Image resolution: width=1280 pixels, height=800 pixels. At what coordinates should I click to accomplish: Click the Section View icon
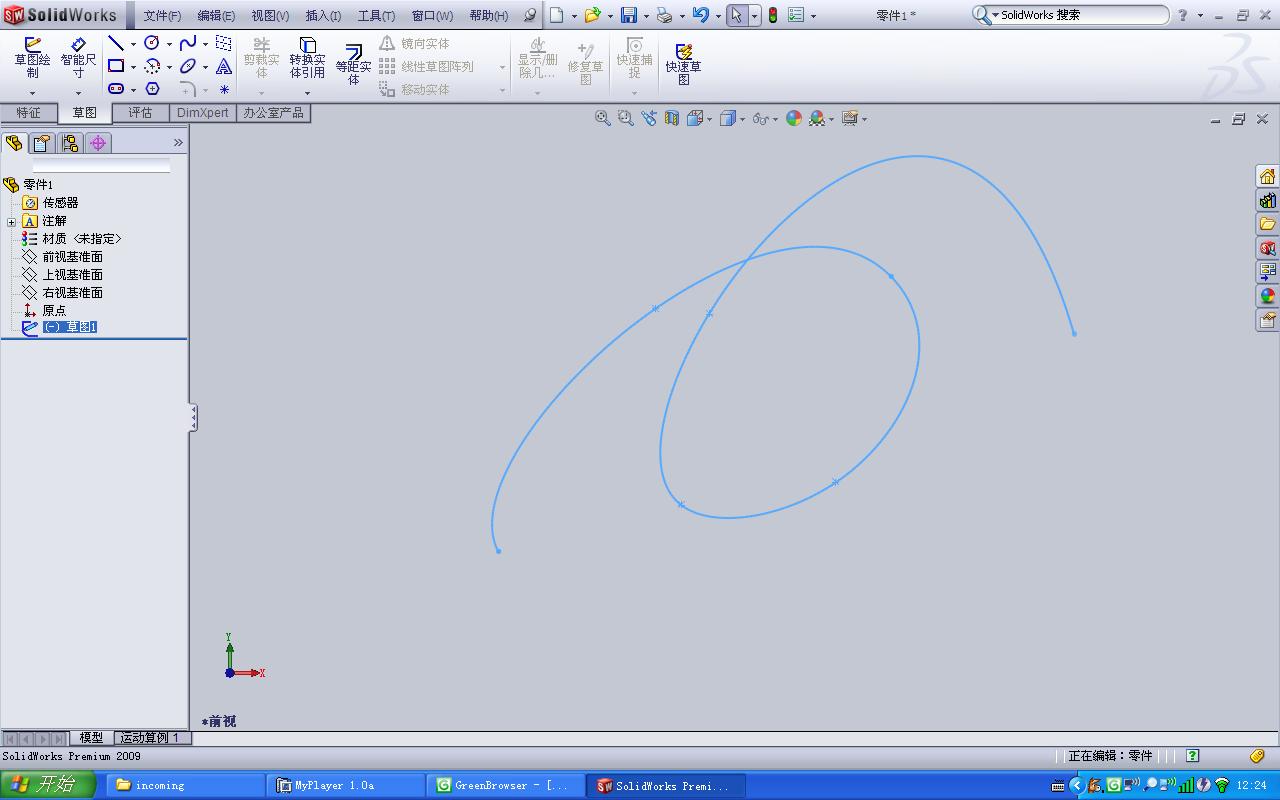click(x=672, y=118)
